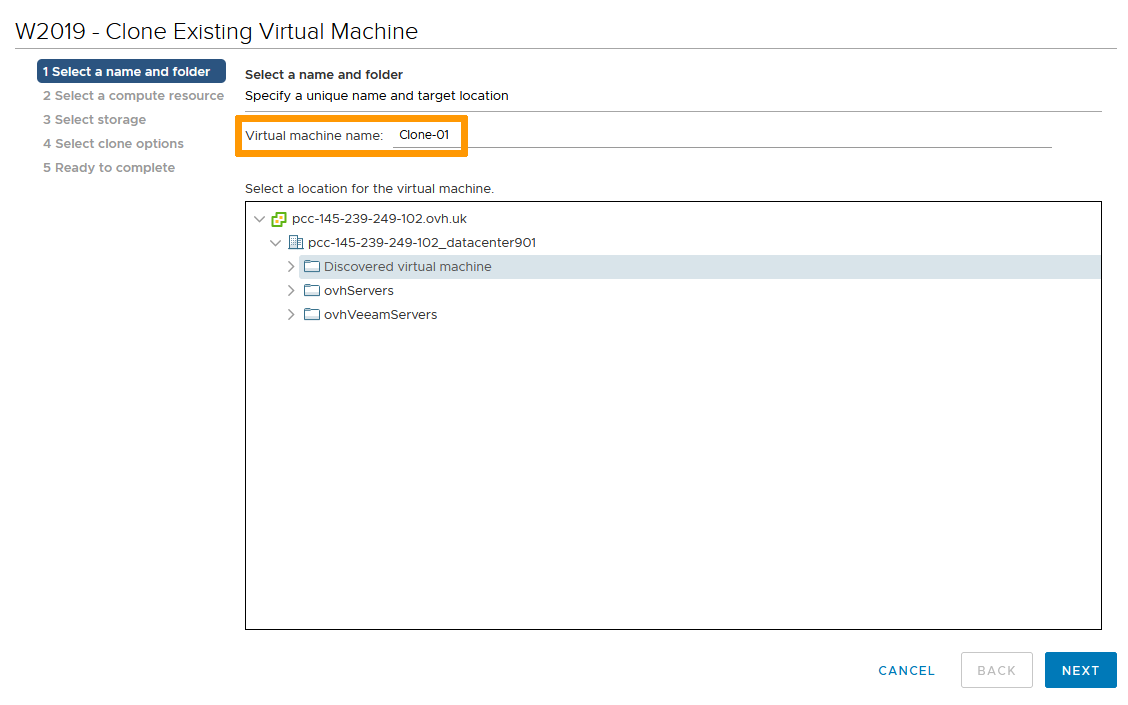Click the datacenter901 building icon

[x=295, y=243]
